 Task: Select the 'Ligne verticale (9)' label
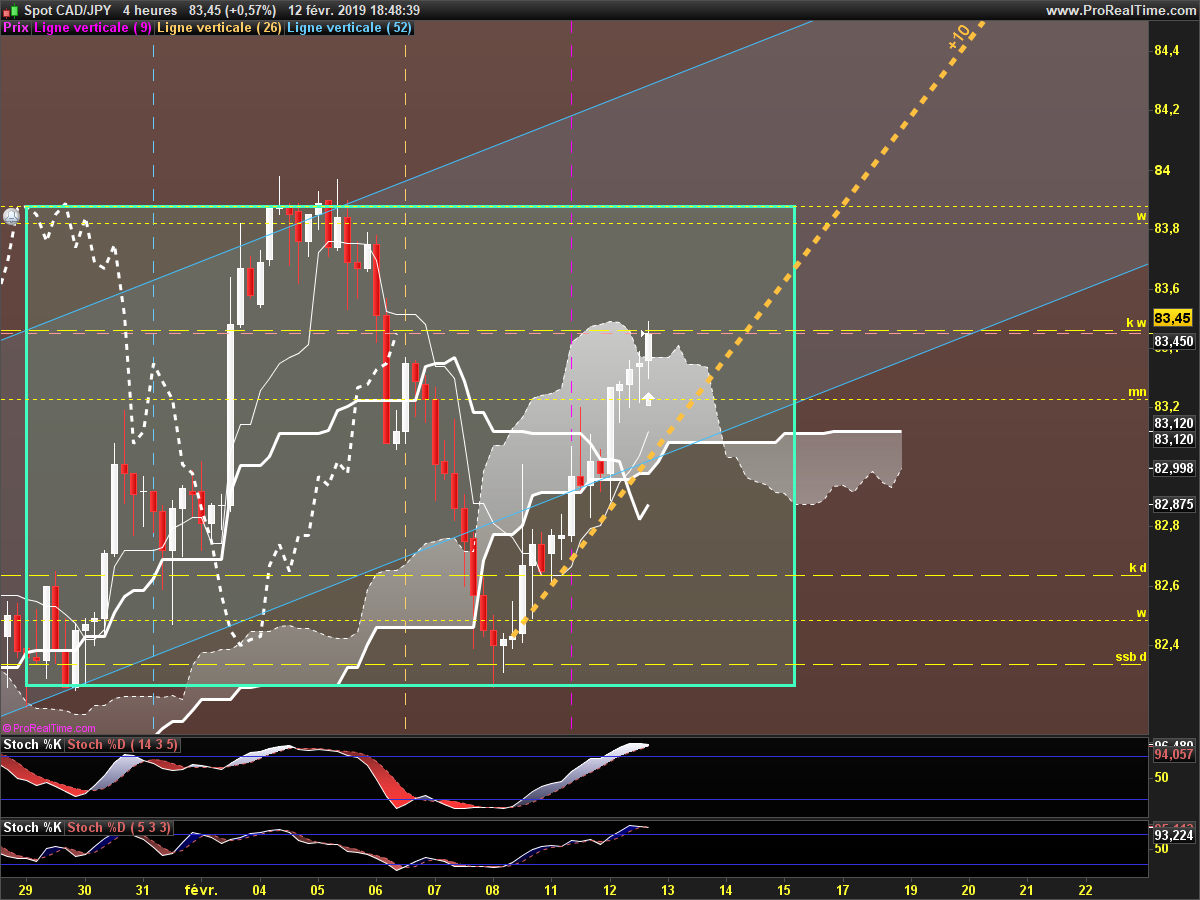coord(93,28)
